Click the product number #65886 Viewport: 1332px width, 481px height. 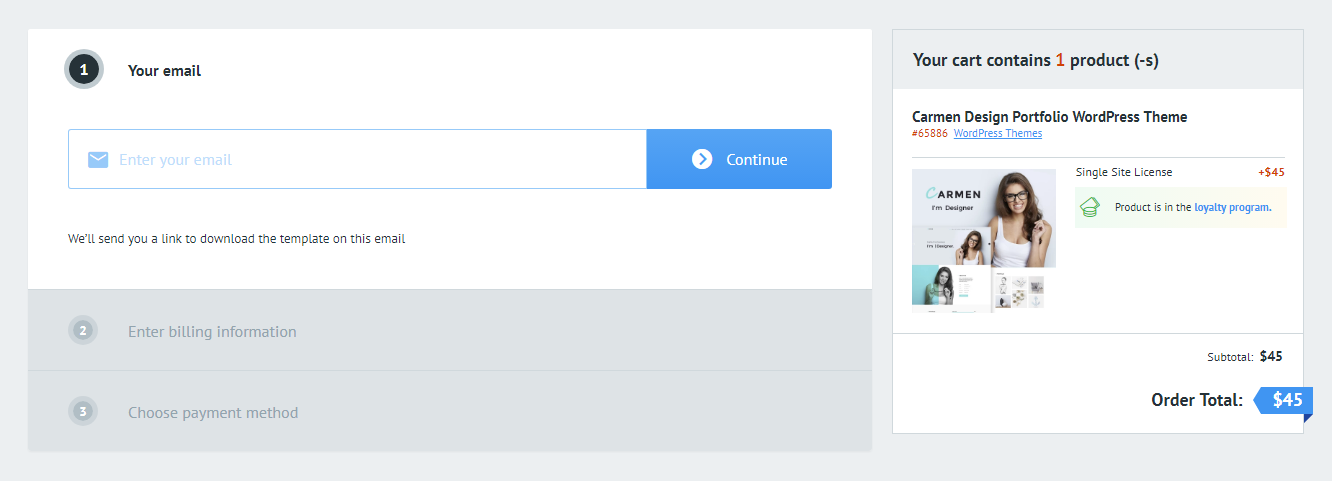click(929, 134)
